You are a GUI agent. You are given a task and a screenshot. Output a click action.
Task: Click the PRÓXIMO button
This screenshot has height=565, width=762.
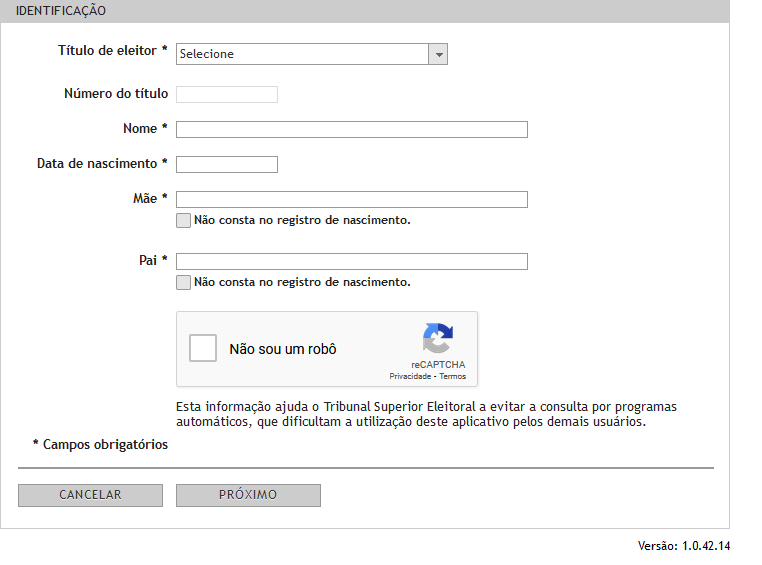coord(248,495)
